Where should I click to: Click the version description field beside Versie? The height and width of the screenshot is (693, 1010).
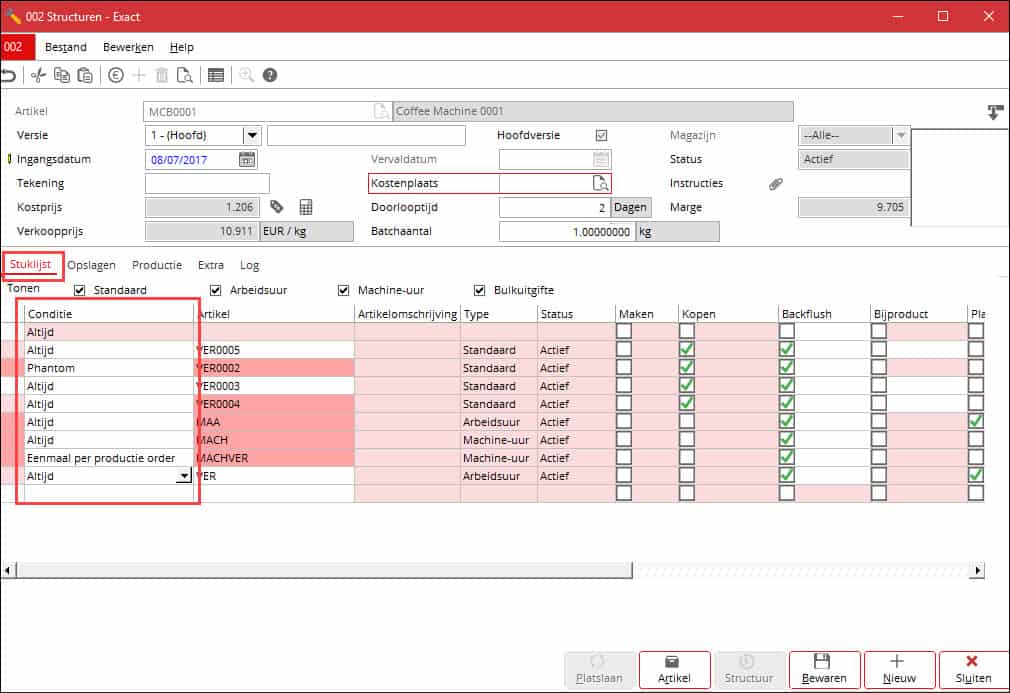point(366,135)
